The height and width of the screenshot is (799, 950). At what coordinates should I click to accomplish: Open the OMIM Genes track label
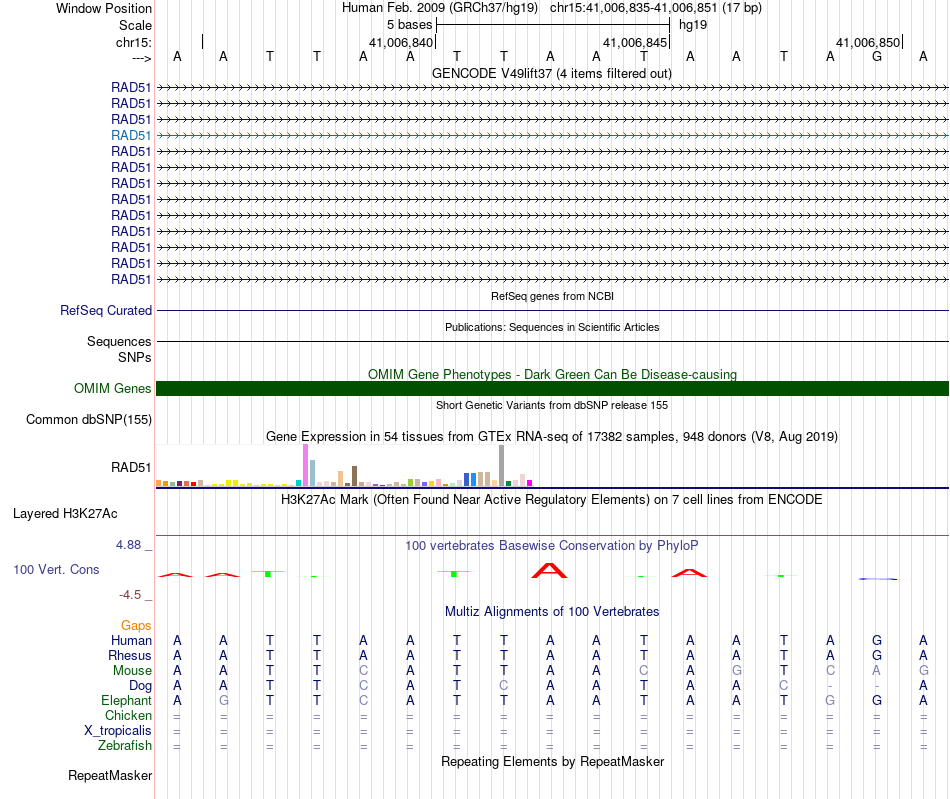click(112, 388)
